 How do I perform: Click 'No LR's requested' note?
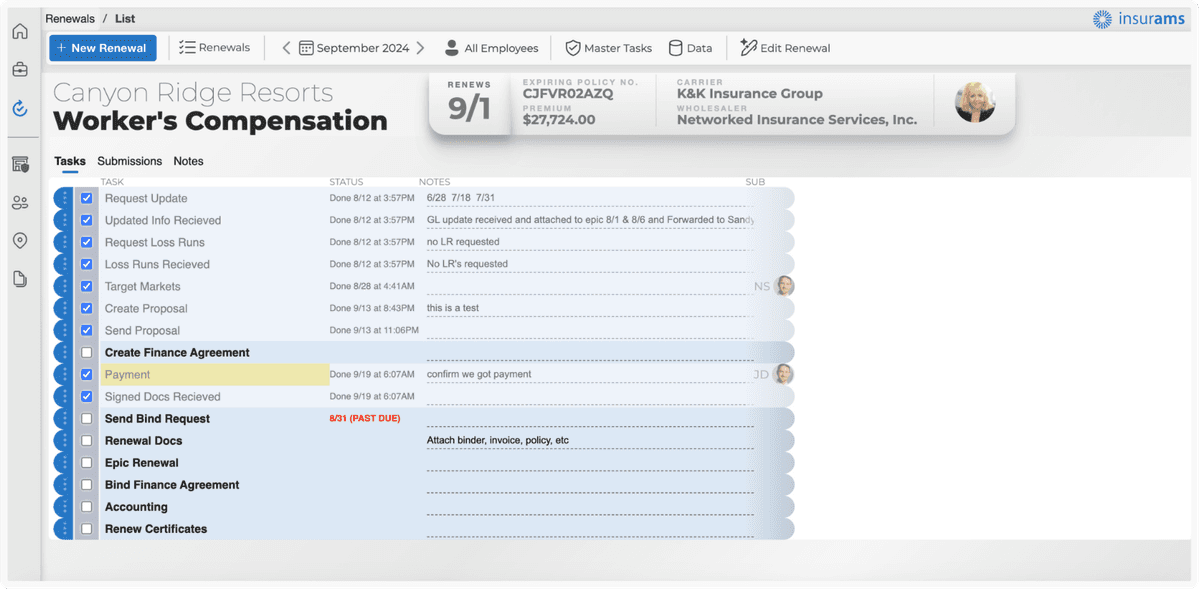click(467, 264)
